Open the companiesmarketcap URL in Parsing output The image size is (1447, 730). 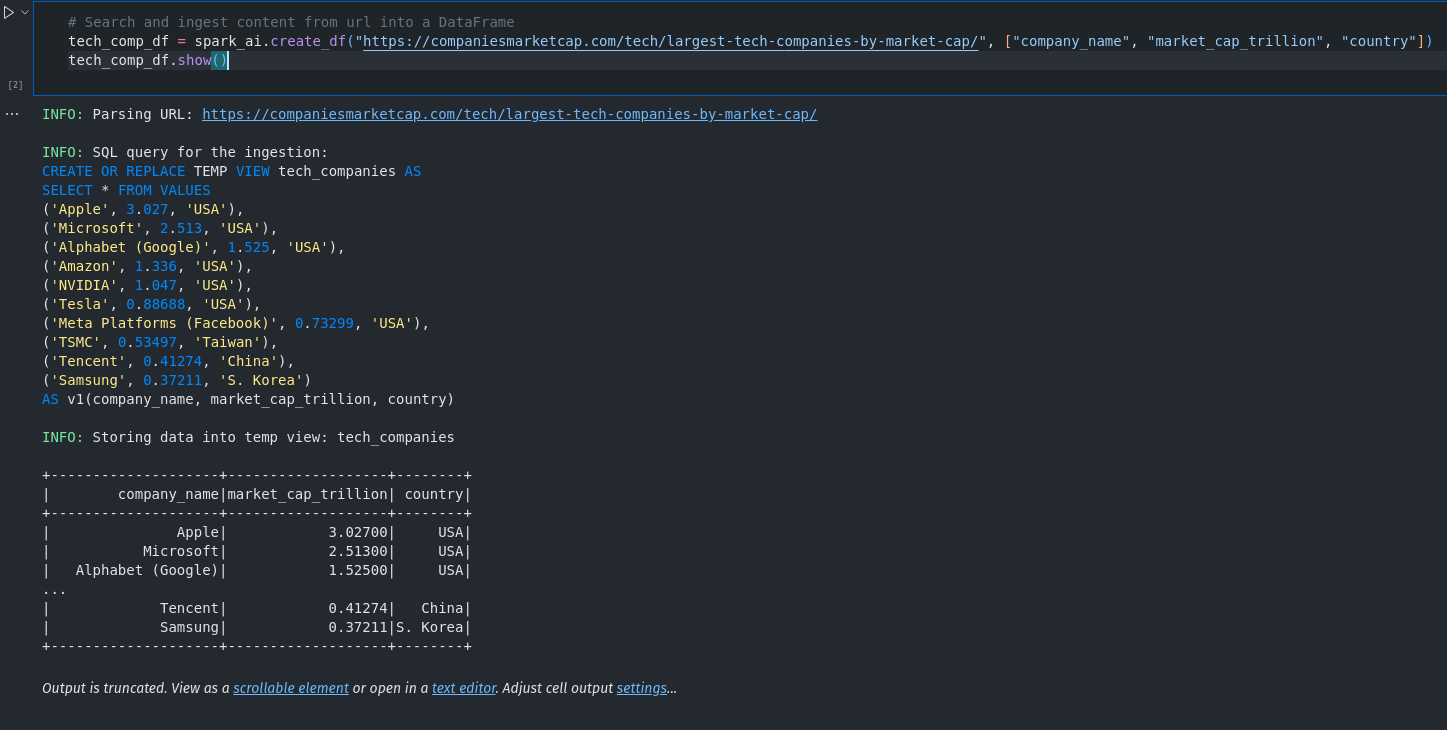click(x=509, y=114)
